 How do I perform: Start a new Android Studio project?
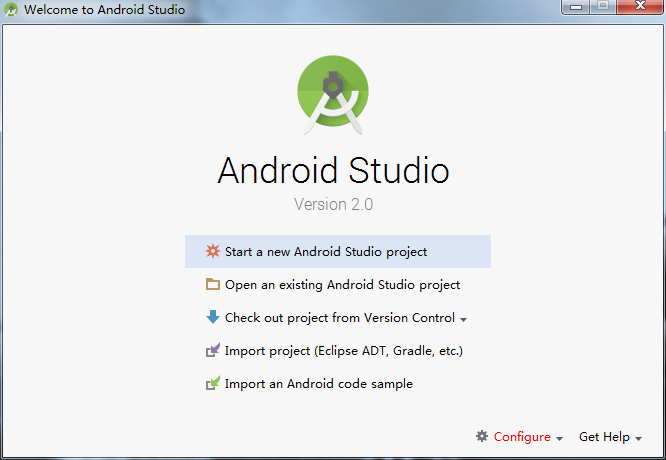[338, 251]
